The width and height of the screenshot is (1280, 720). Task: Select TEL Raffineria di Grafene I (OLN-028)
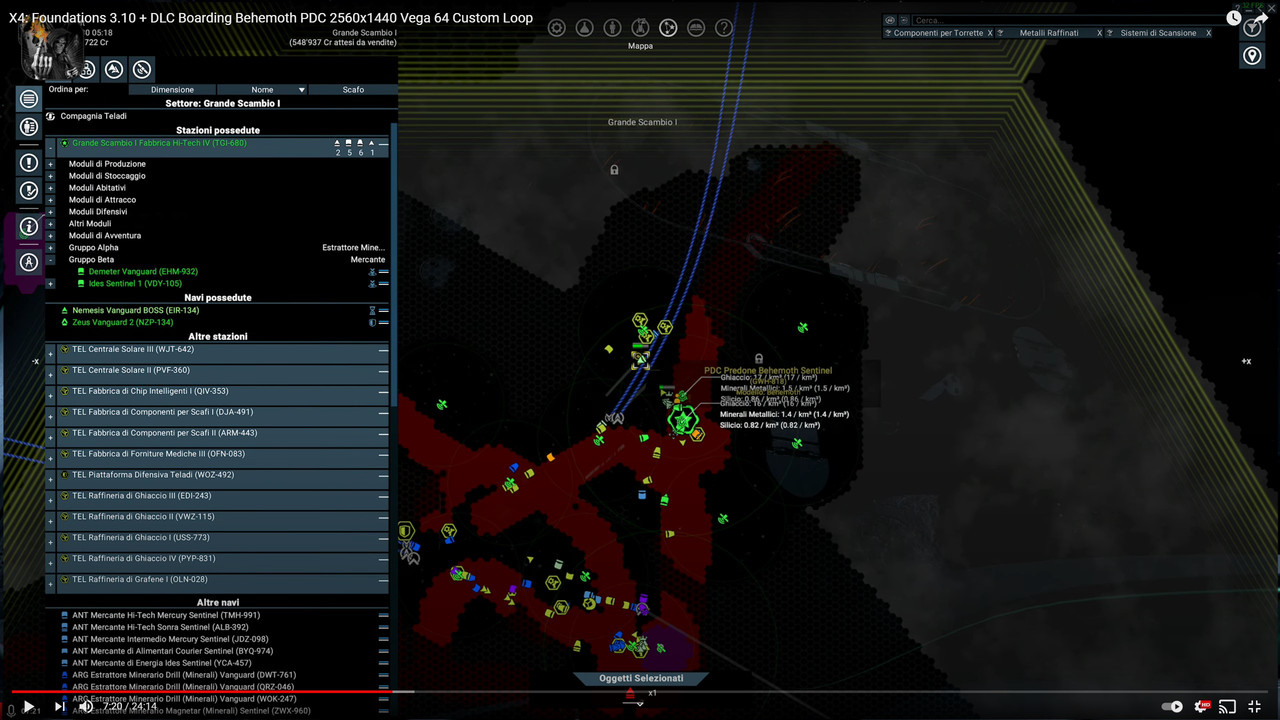223,581
